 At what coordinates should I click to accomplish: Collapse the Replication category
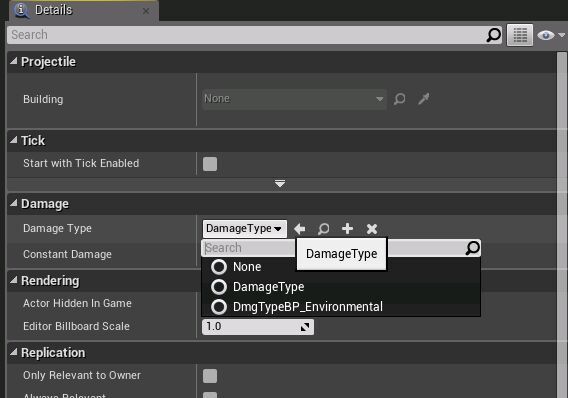click(x=14, y=352)
